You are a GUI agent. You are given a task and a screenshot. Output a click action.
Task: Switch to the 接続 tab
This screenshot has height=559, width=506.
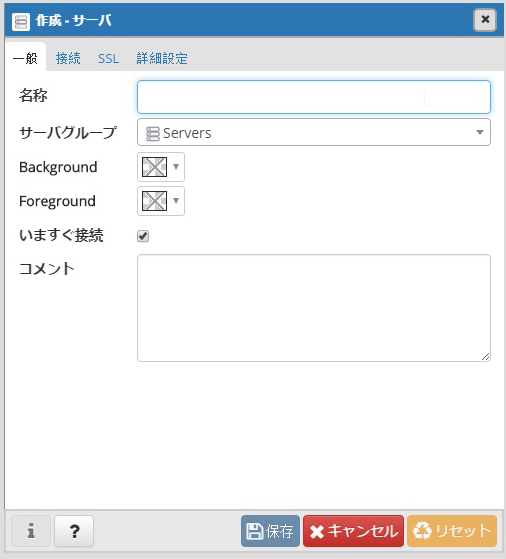(68, 58)
